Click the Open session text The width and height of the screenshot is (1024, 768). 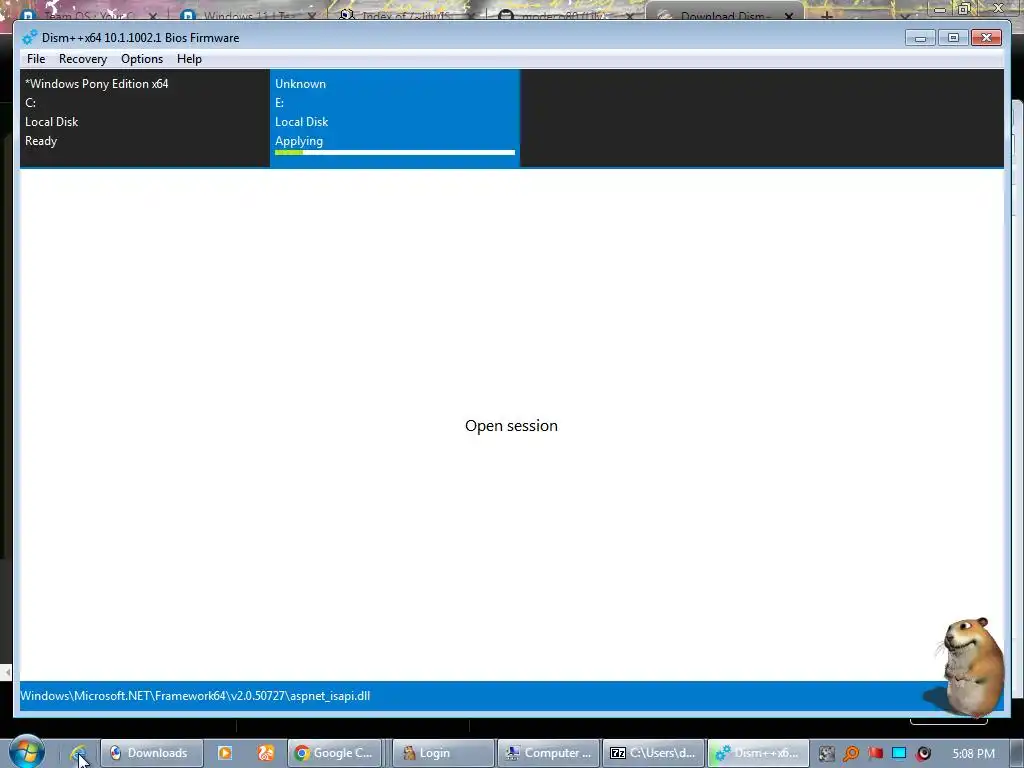click(x=511, y=426)
